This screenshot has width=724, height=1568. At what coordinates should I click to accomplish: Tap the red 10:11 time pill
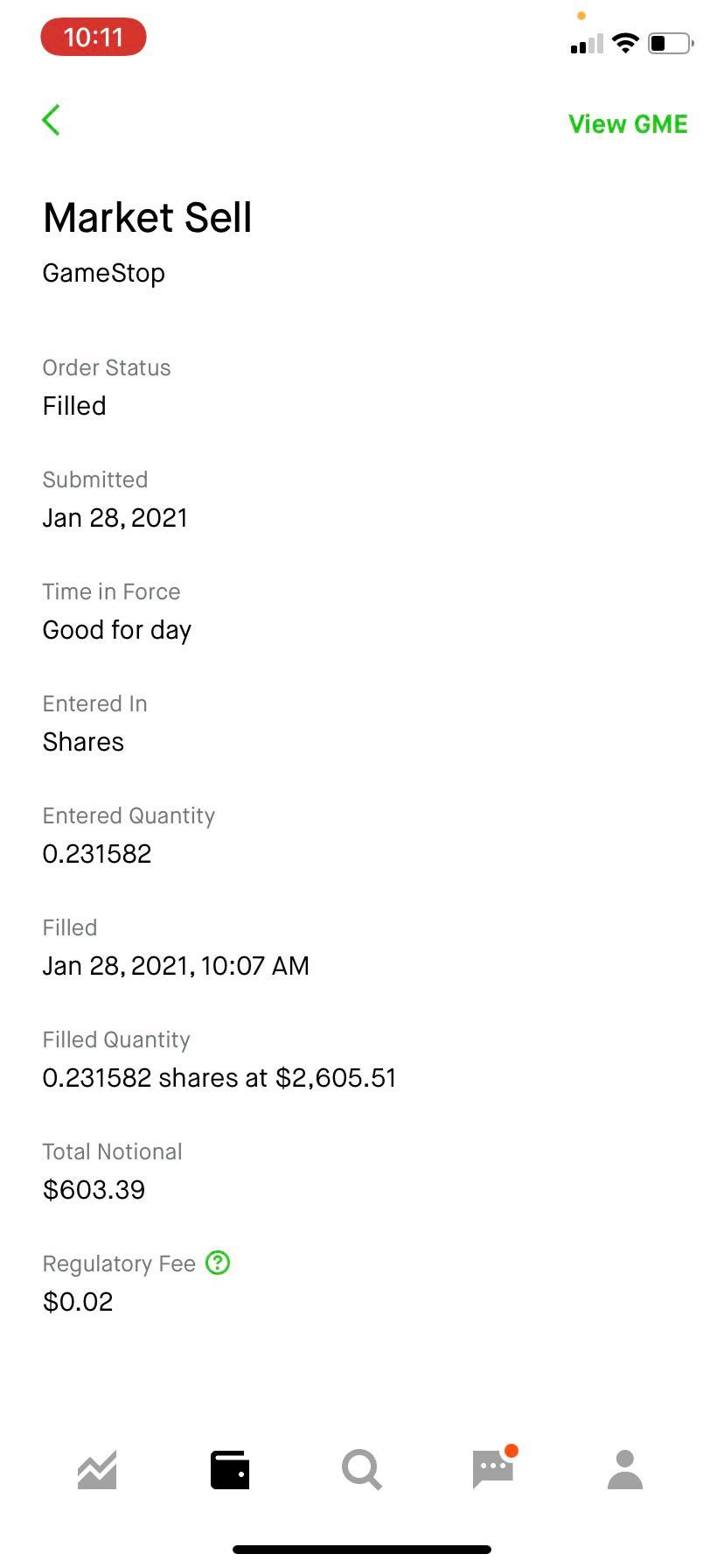94,38
